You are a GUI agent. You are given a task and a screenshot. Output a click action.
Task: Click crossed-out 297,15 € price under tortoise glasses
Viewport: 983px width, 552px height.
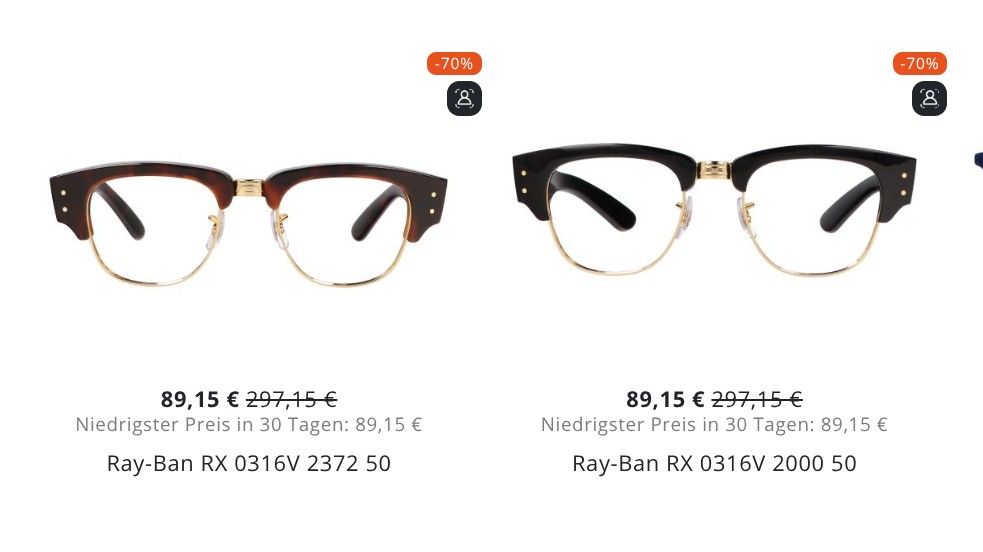292,399
